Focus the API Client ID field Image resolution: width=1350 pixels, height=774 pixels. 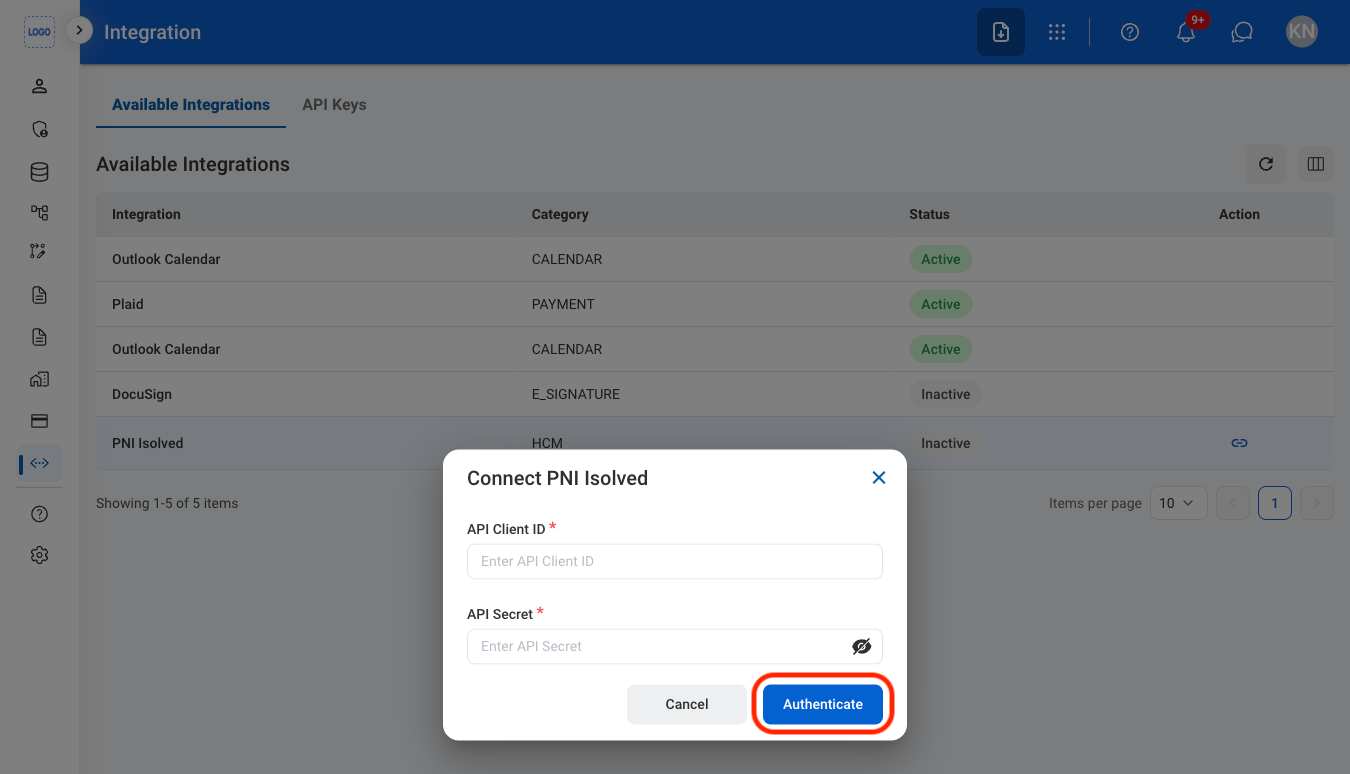click(675, 561)
